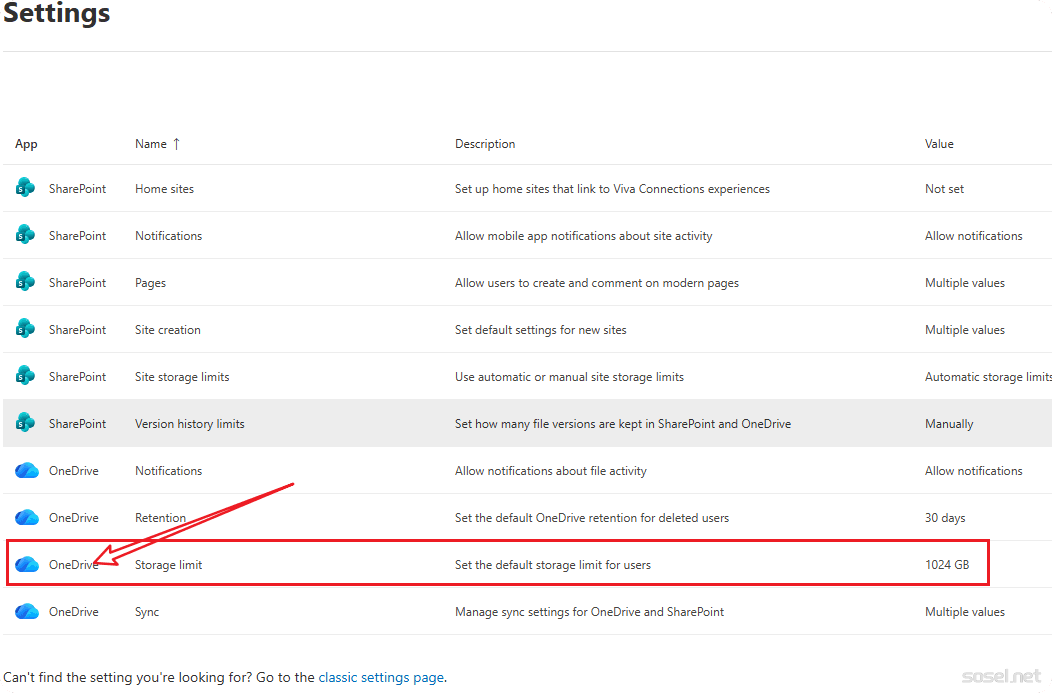
Task: Click SharePoint icon in Version history limits row
Action: coord(26,423)
